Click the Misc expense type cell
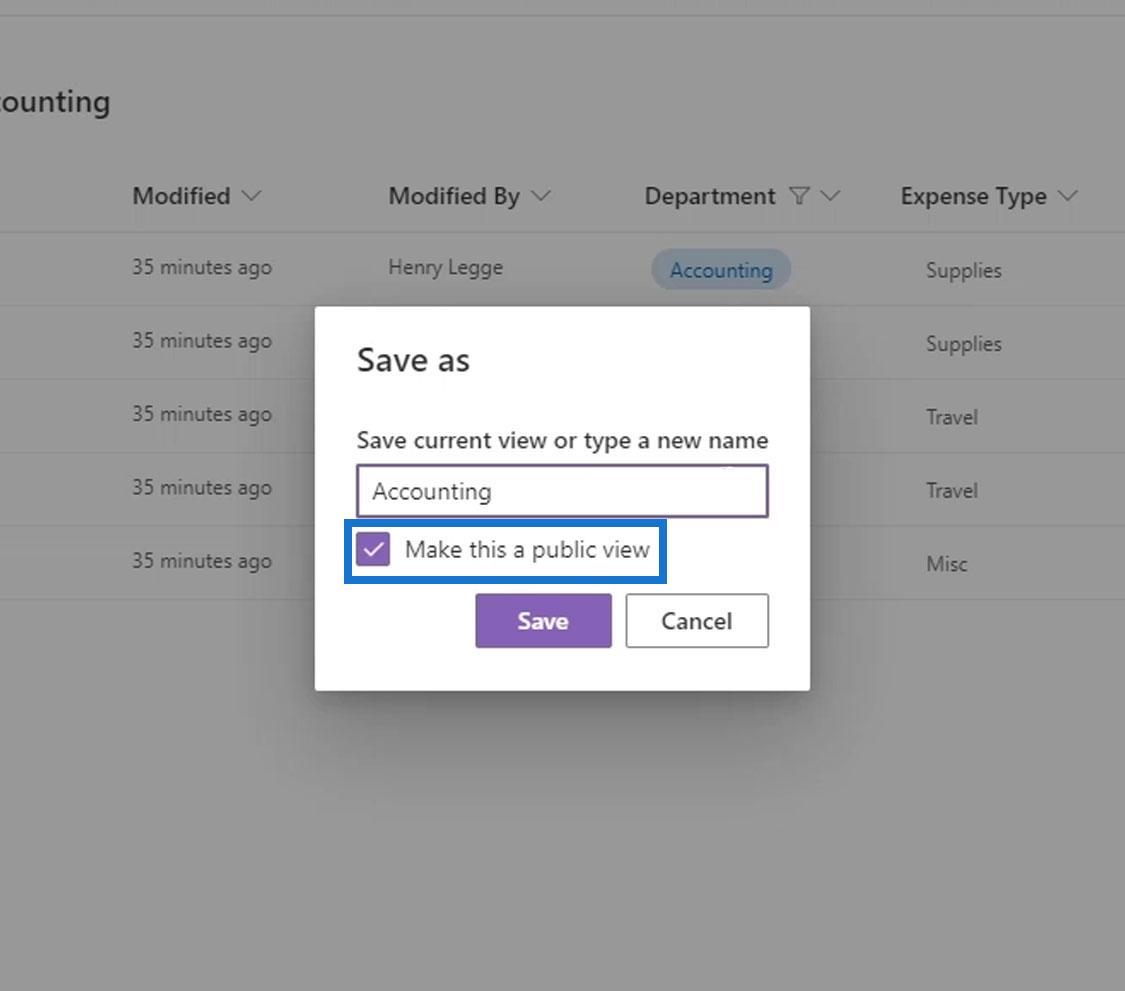 [x=946, y=564]
